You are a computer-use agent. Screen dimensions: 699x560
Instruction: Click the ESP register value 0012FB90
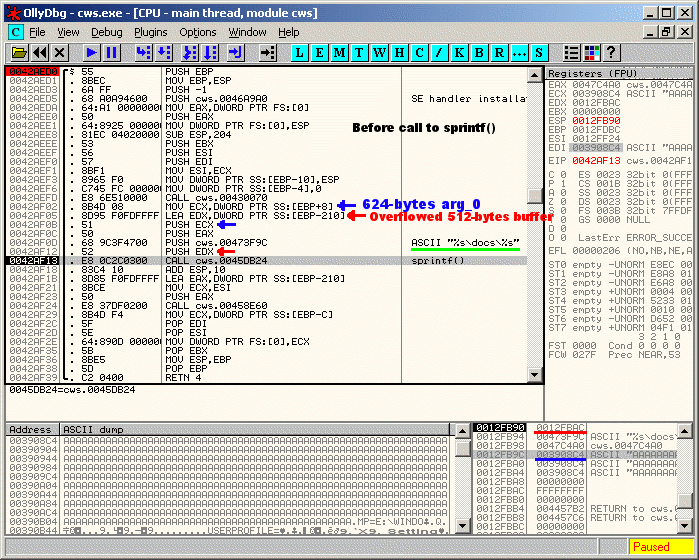[596, 120]
